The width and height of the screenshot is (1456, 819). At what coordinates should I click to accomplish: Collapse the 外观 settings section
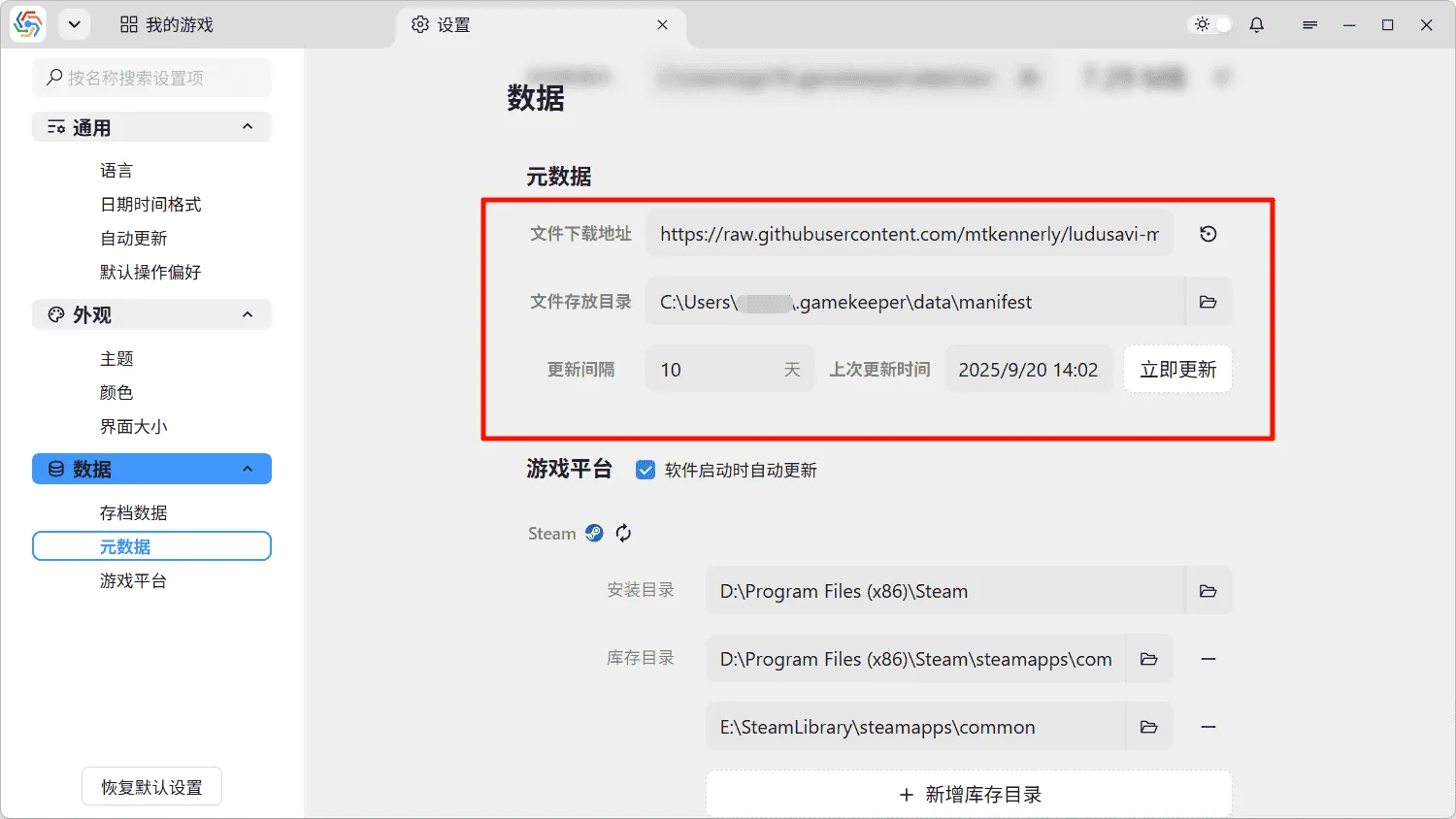[x=248, y=314]
